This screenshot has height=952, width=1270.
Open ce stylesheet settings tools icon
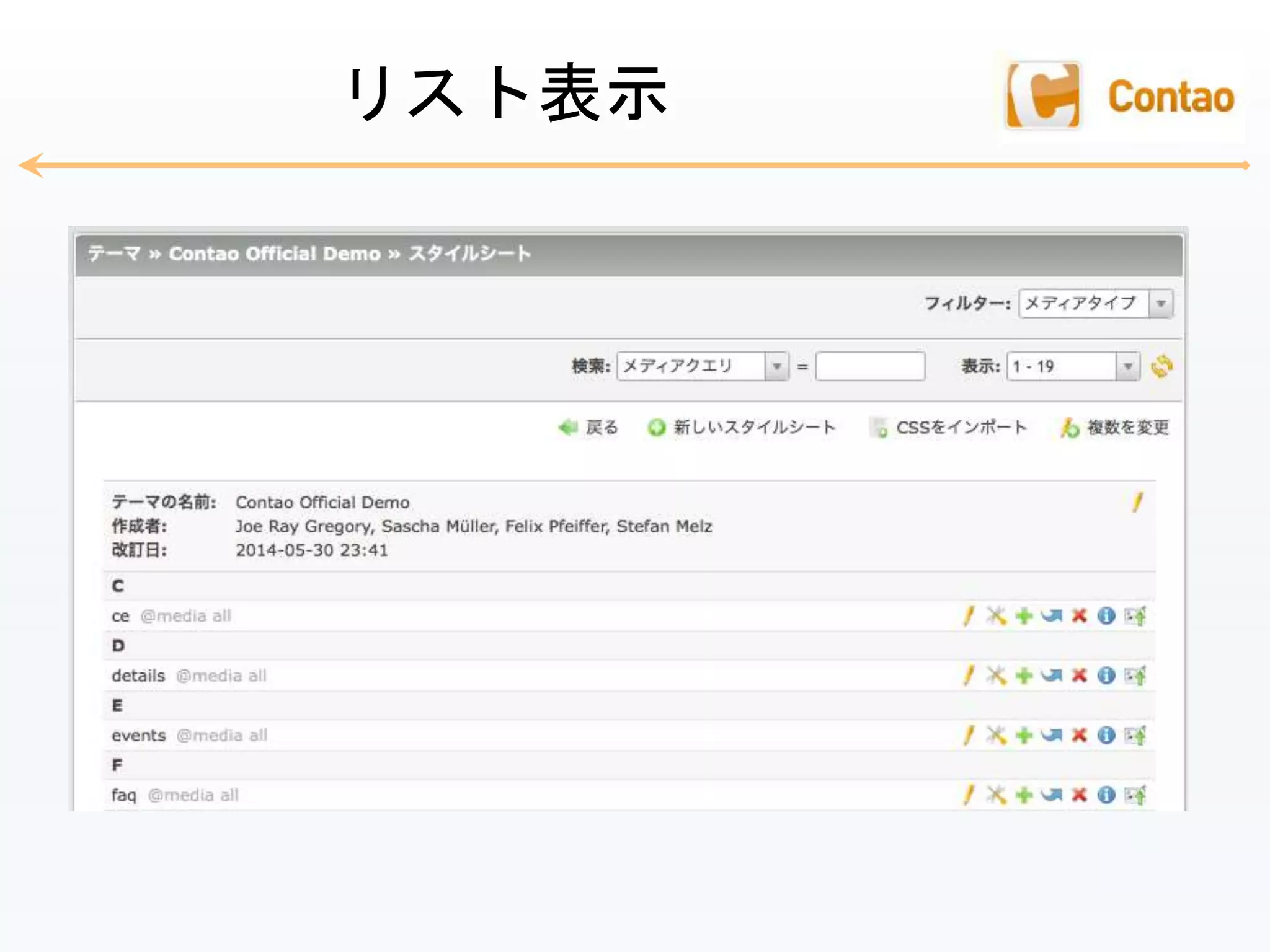997,616
